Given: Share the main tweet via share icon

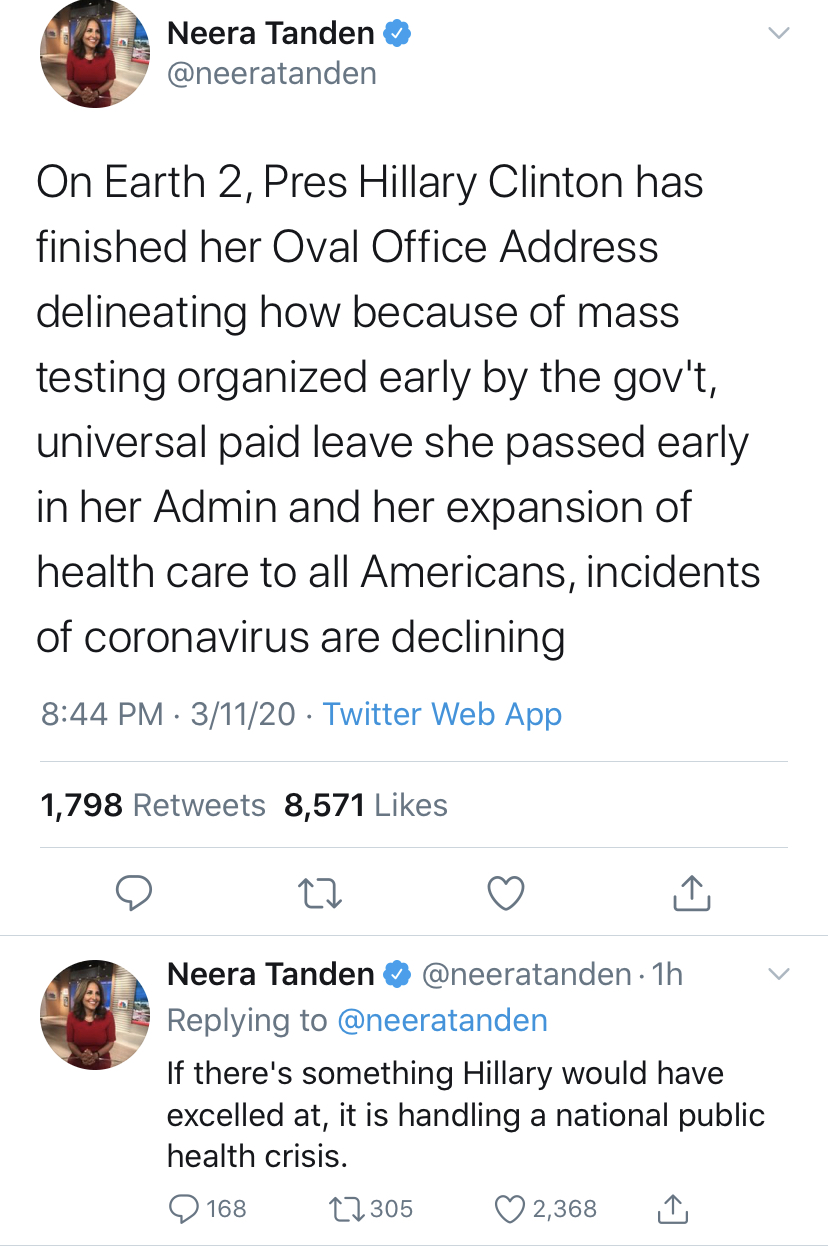Looking at the screenshot, I should pos(692,891).
